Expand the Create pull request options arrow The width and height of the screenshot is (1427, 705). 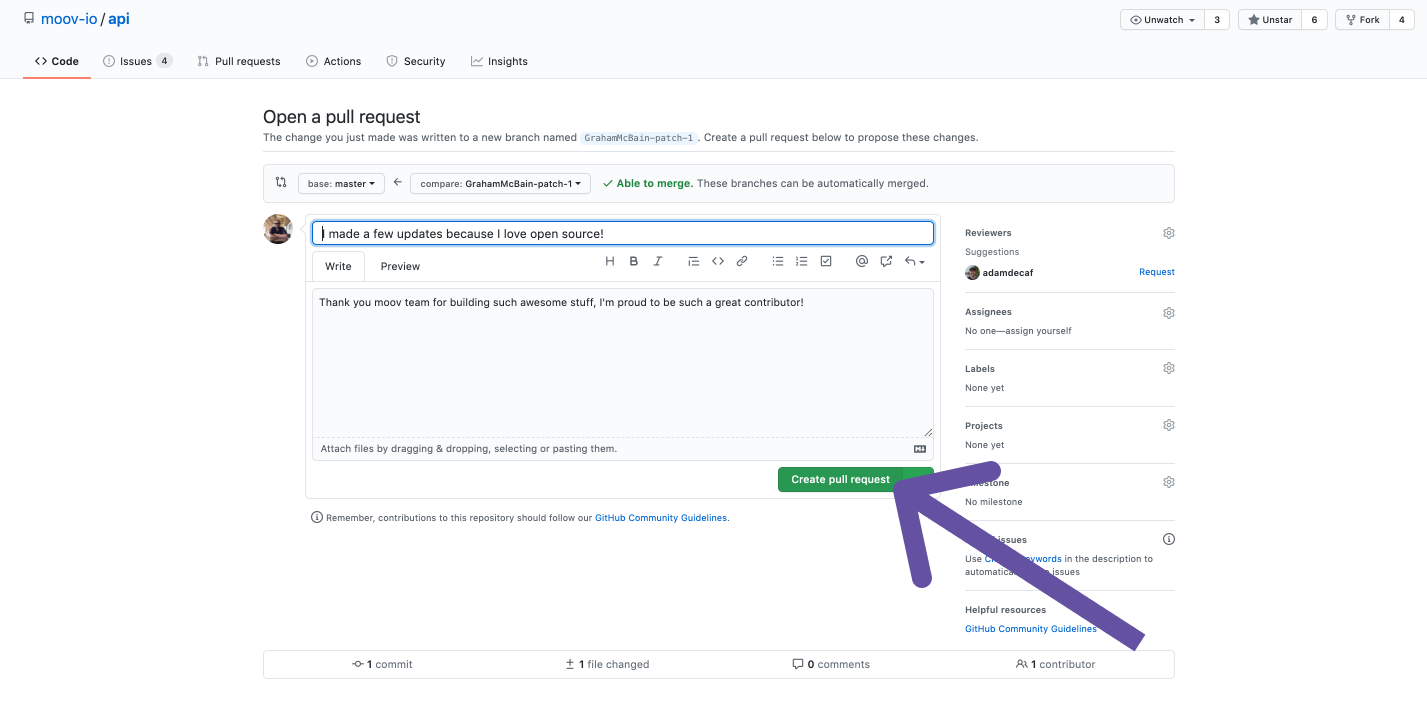coord(919,480)
